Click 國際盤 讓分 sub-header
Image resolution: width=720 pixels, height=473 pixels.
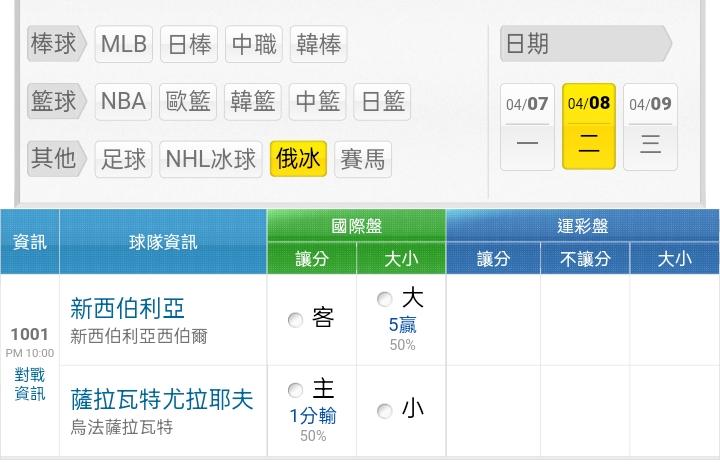click(312, 259)
